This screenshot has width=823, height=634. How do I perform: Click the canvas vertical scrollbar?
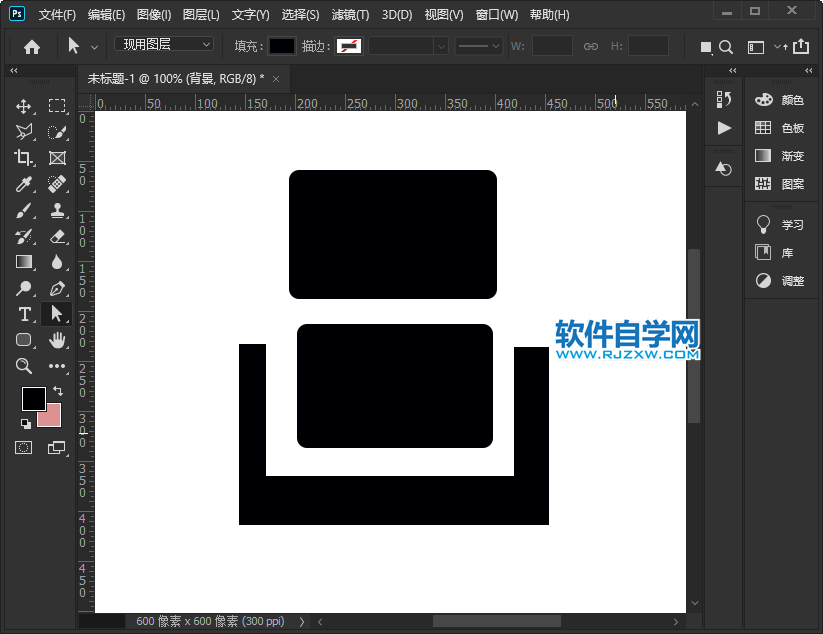tap(694, 320)
